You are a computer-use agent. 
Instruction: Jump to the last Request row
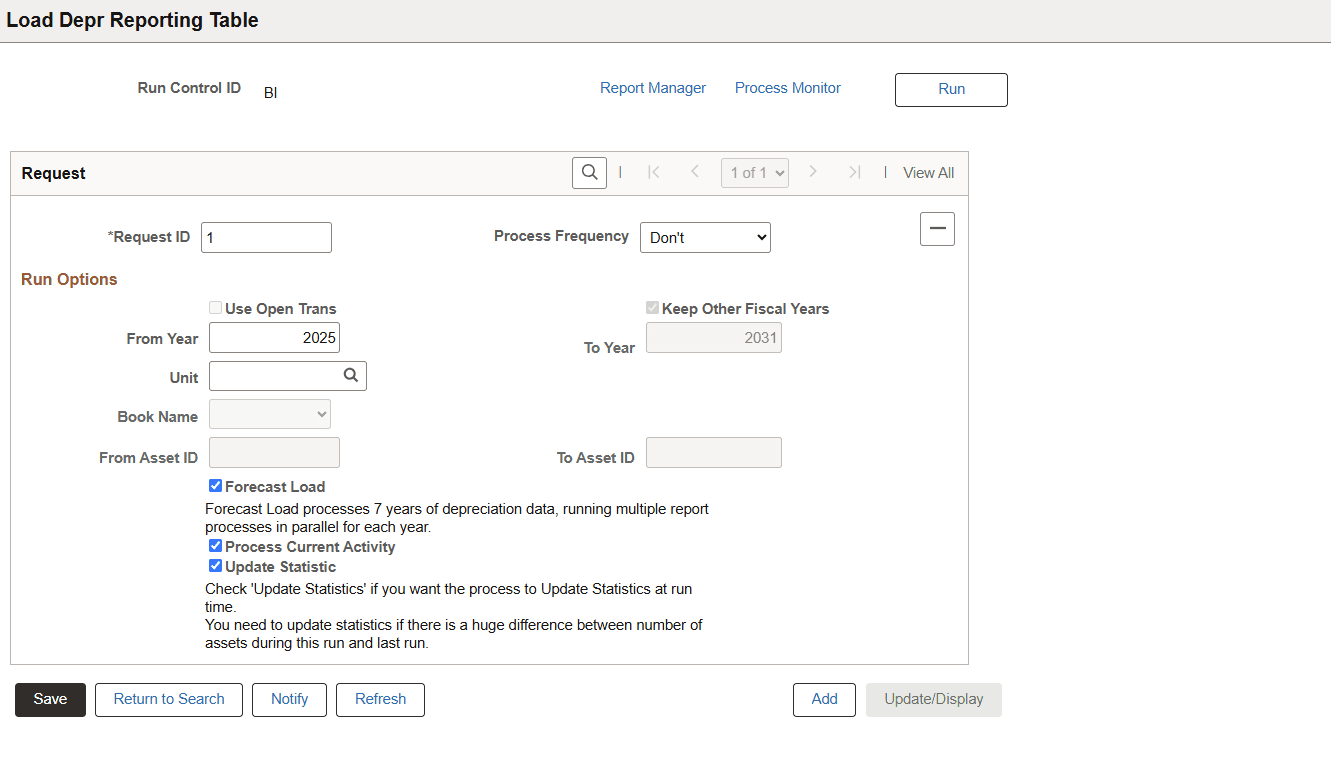point(855,172)
